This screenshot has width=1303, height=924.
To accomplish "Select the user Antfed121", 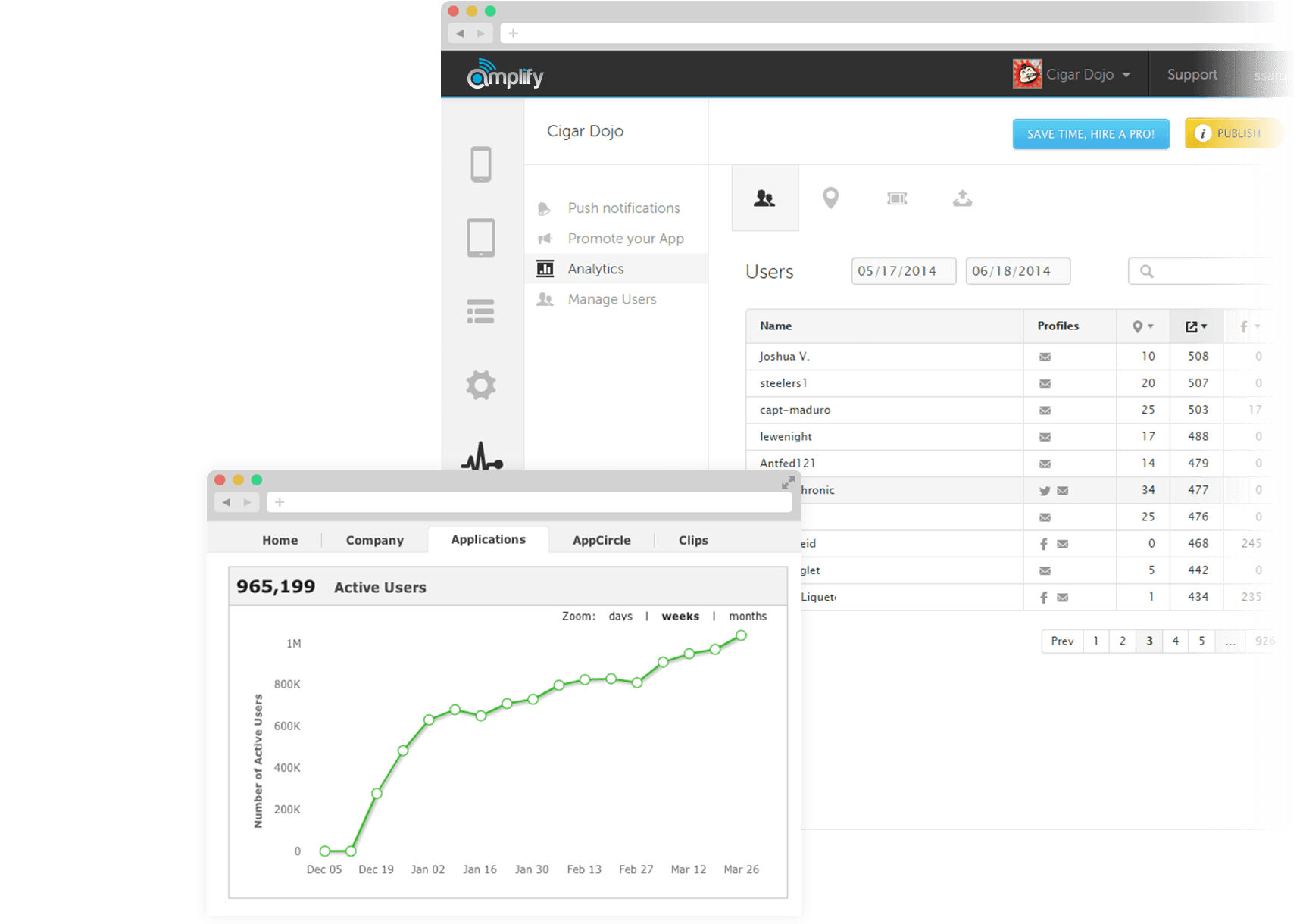I will (x=787, y=463).
